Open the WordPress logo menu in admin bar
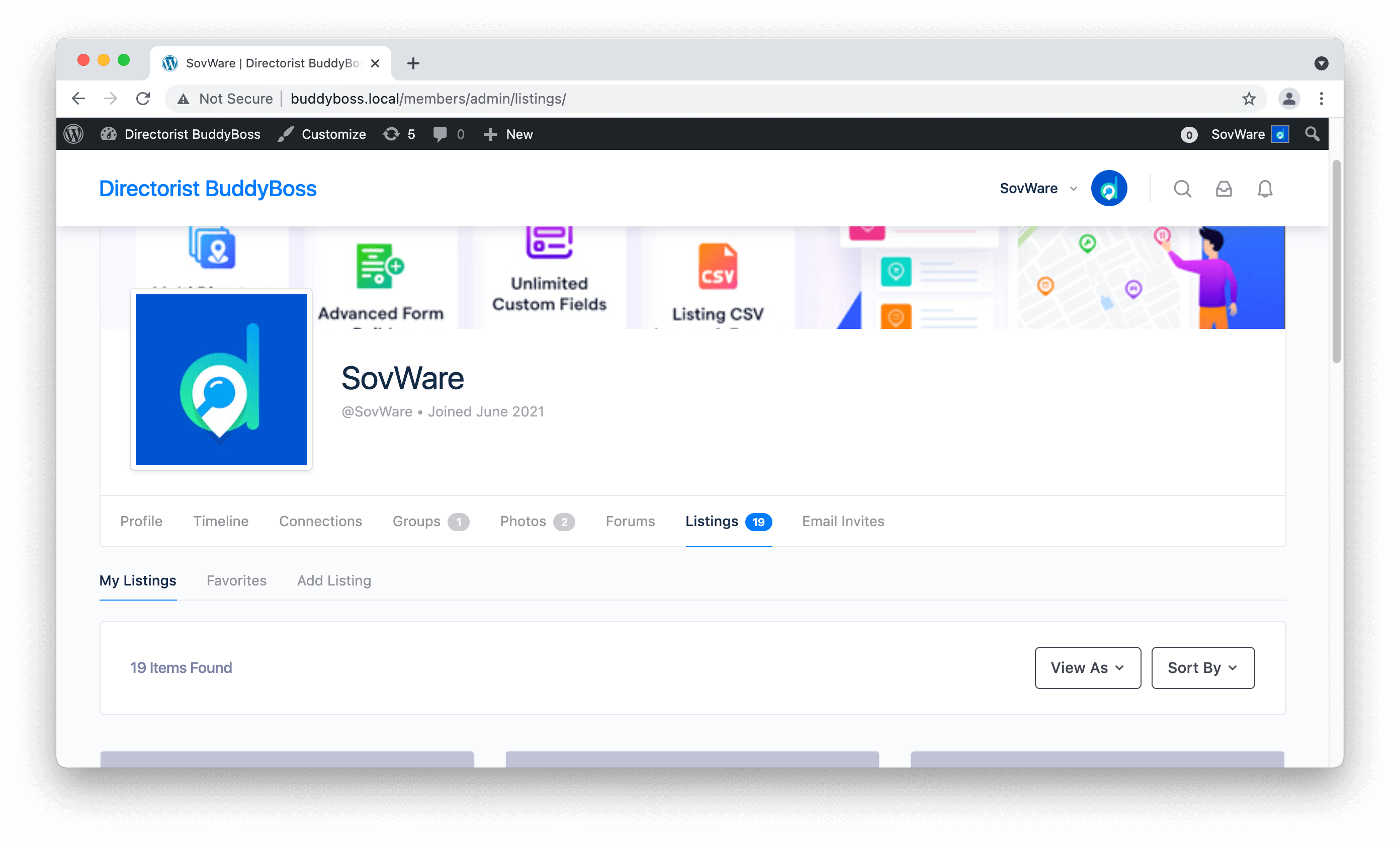Image resolution: width=1400 pixels, height=842 pixels. coord(72,134)
